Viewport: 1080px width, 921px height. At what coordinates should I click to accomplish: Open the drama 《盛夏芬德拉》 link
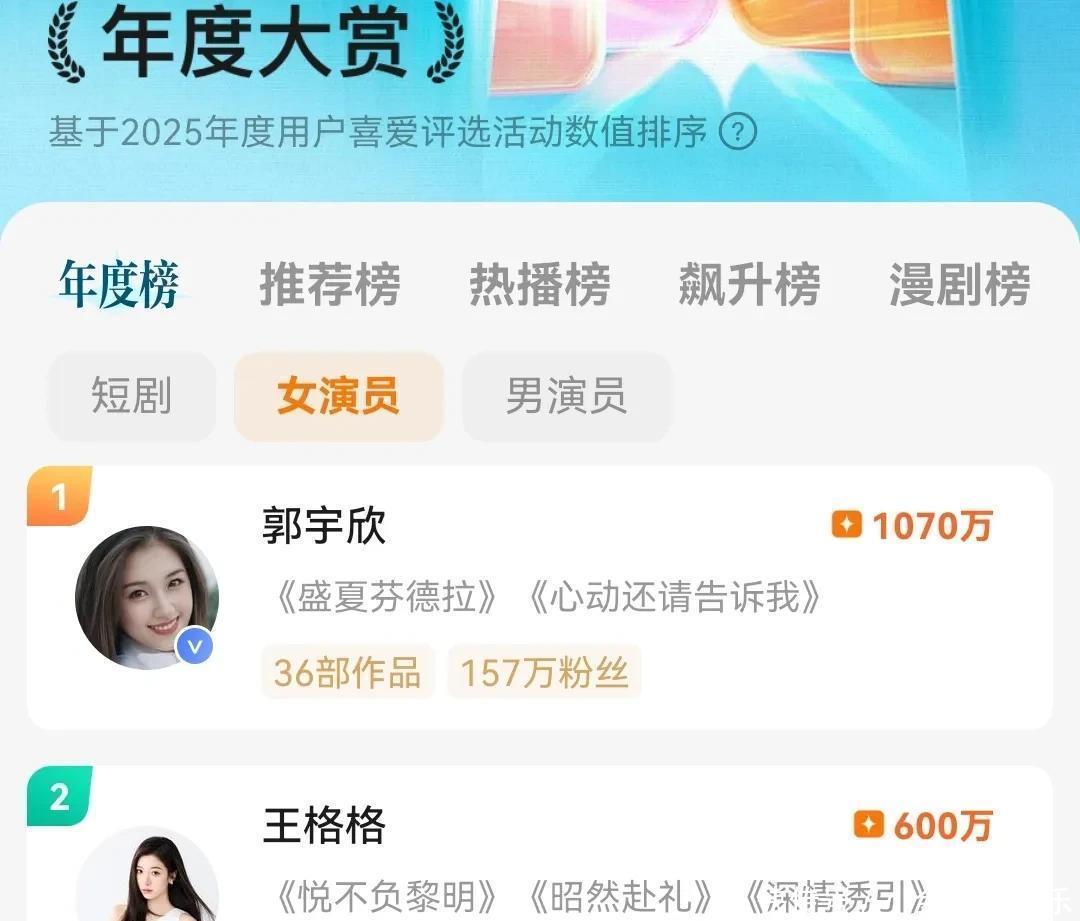tap(386, 597)
